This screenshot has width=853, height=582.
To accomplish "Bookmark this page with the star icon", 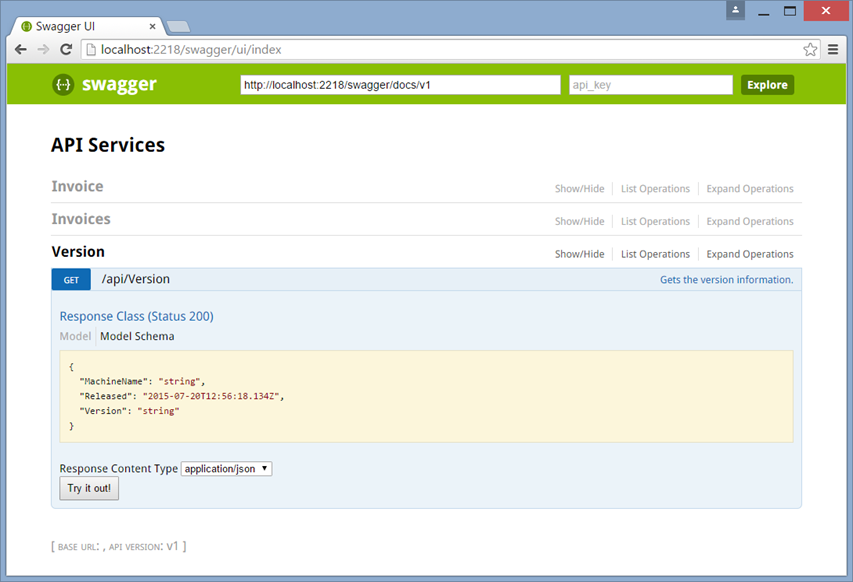I will point(810,49).
